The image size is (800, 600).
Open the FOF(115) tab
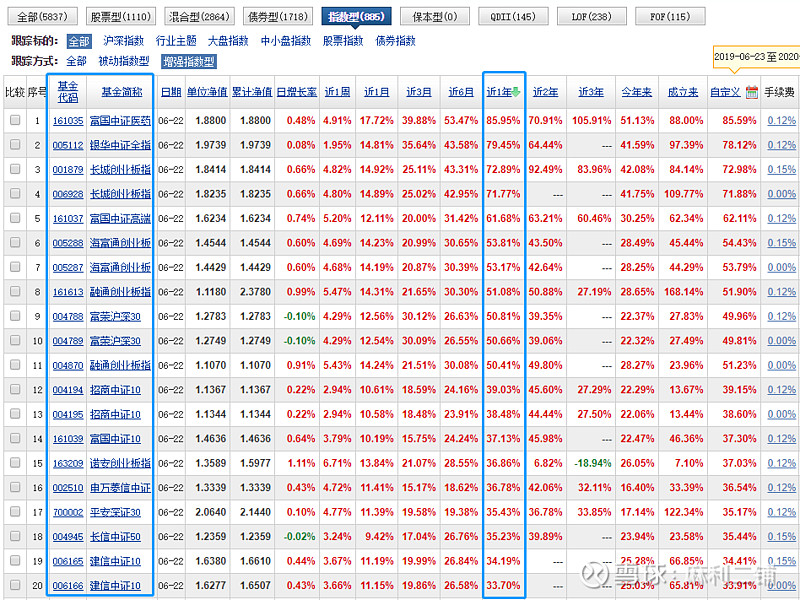coord(670,16)
